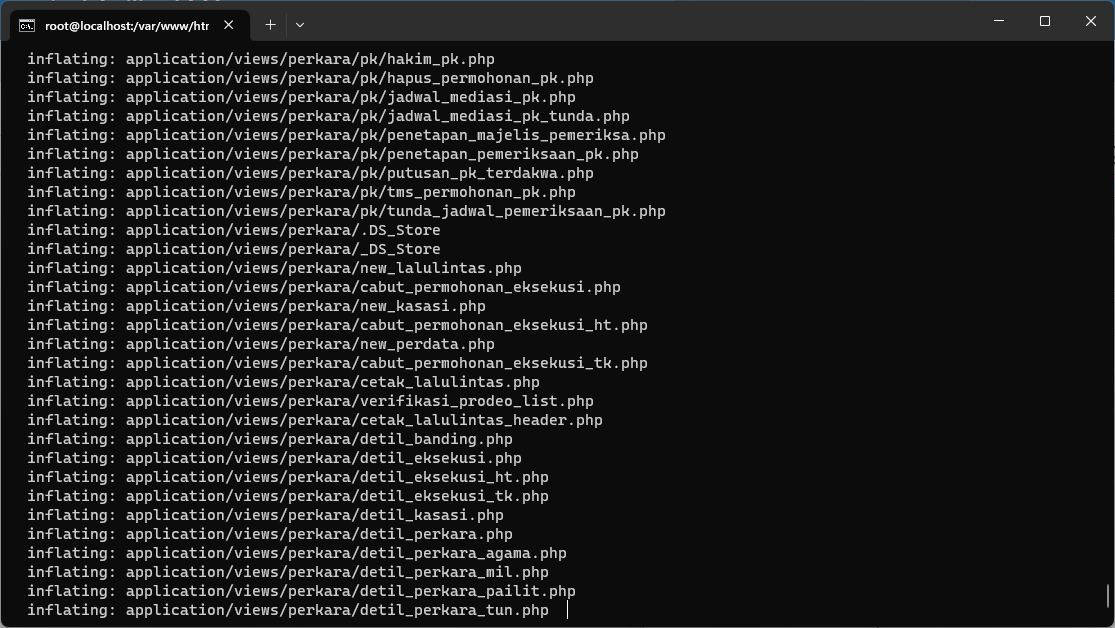The width and height of the screenshot is (1115, 628).
Task: Close the root@localhost terminal tab
Action: (228, 25)
